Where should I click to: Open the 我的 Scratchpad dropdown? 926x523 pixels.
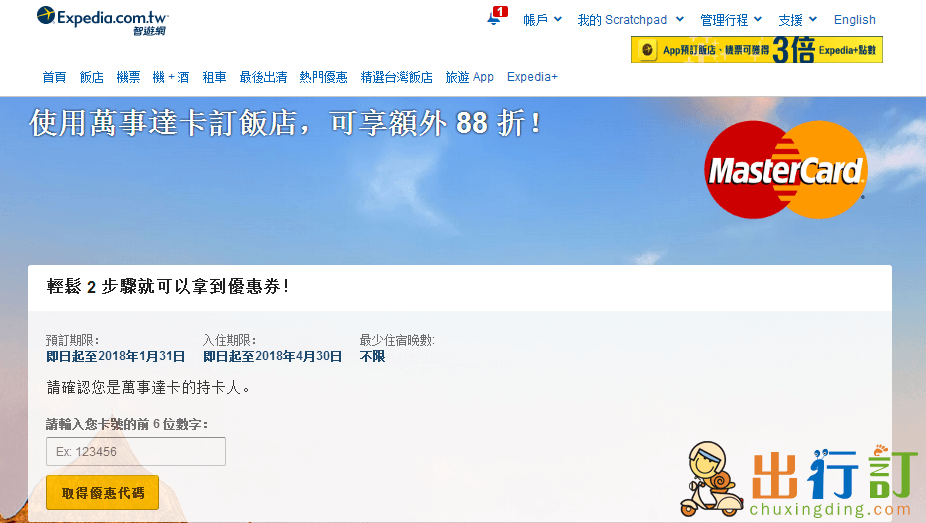(631, 20)
